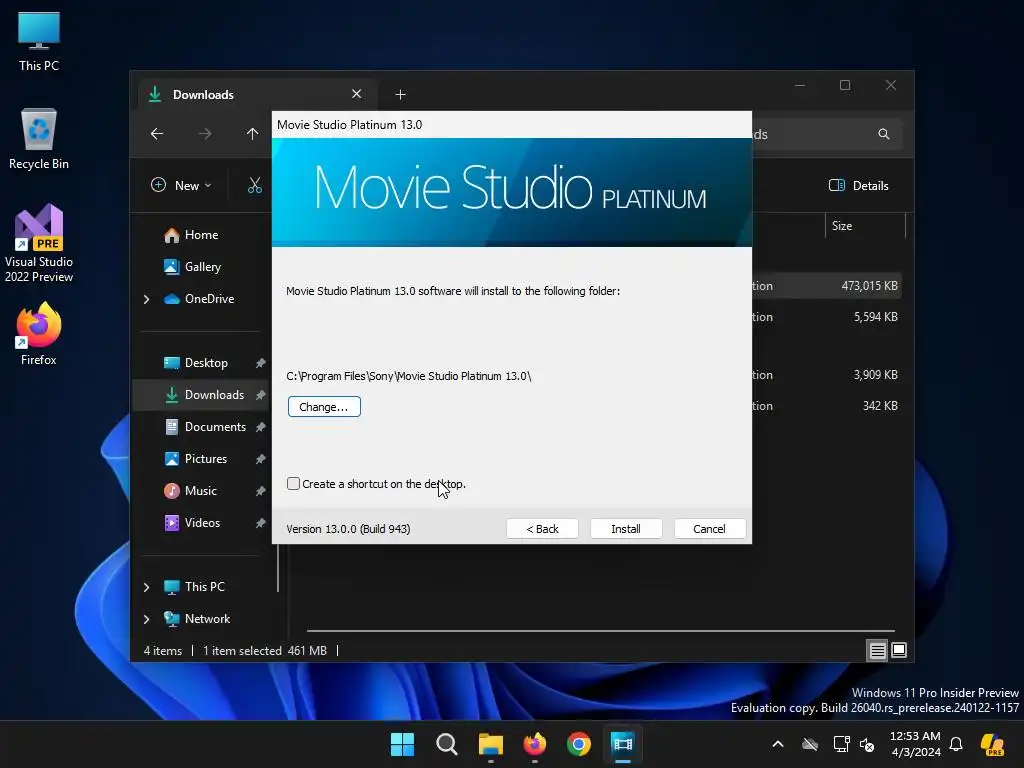This screenshot has width=1024, height=768.
Task: Click the network display tray icon
Action: (841, 744)
